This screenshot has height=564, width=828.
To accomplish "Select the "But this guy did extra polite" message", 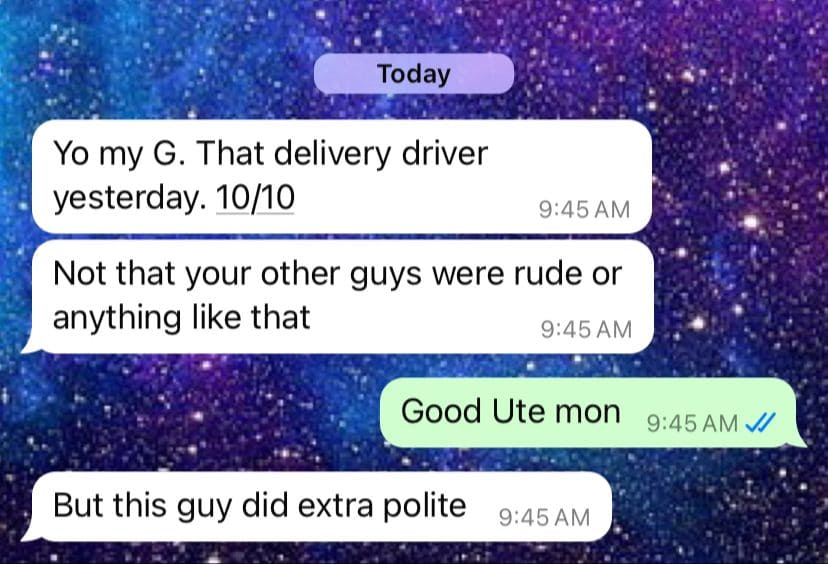I will (317, 506).
